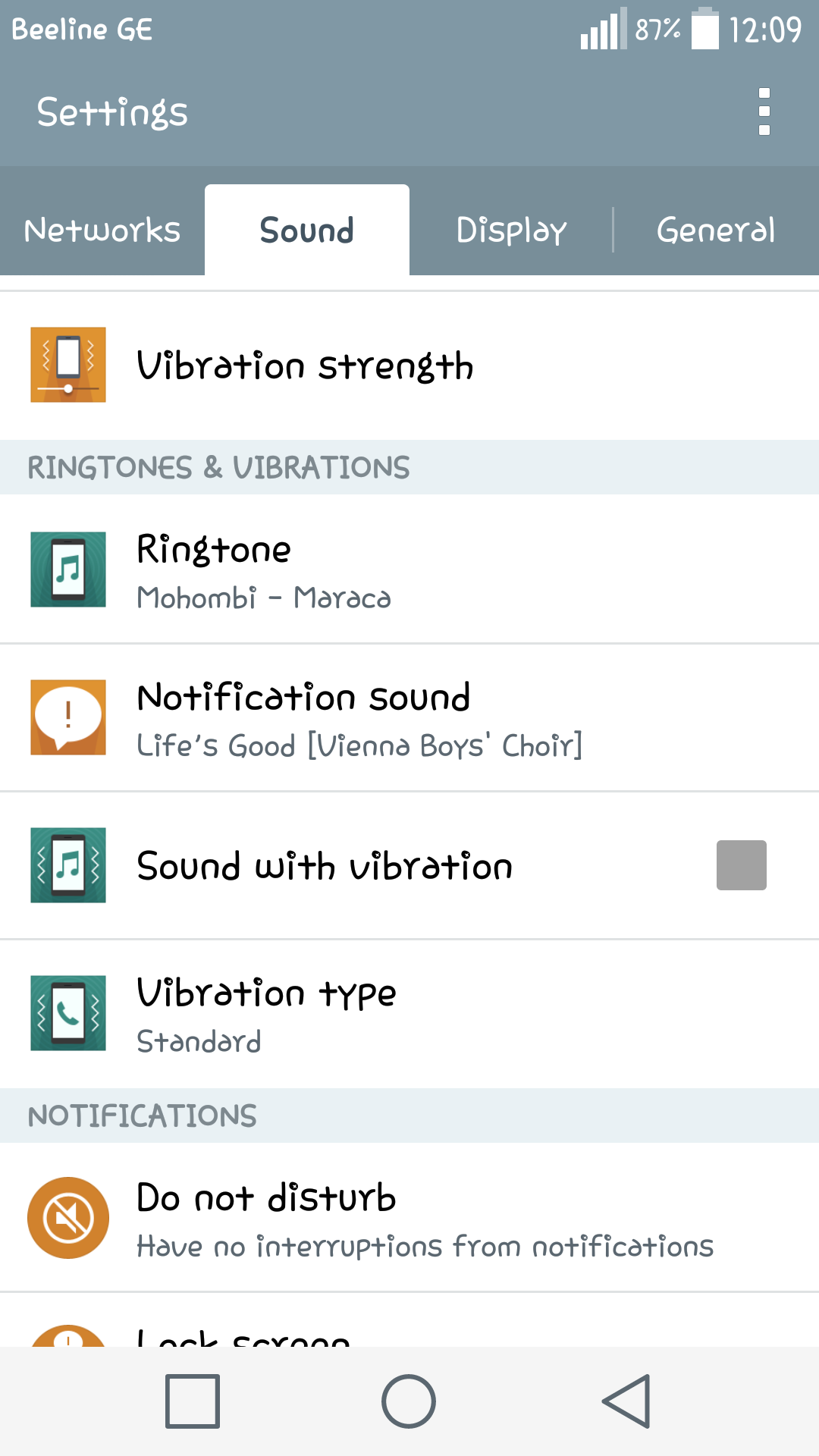This screenshot has height=1456, width=819.
Task: Enable the Sound with vibration checkbox
Action: 741,865
